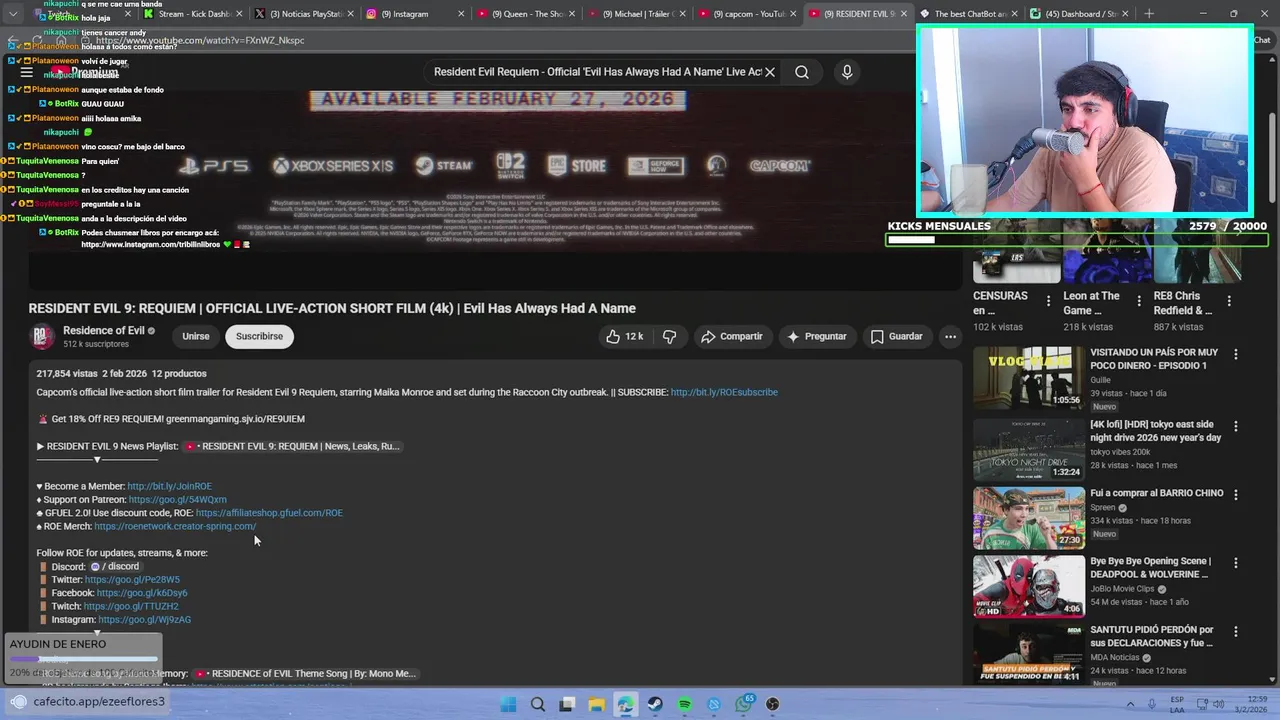
Task: Open the Residence of Evil channel name
Action: coord(104,331)
